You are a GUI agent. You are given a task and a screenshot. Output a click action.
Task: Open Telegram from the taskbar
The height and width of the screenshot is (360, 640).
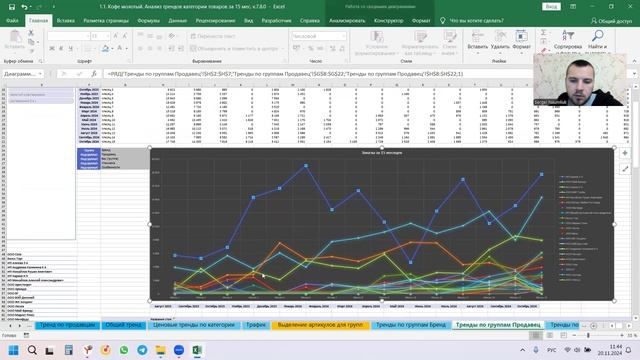[x=142, y=350]
